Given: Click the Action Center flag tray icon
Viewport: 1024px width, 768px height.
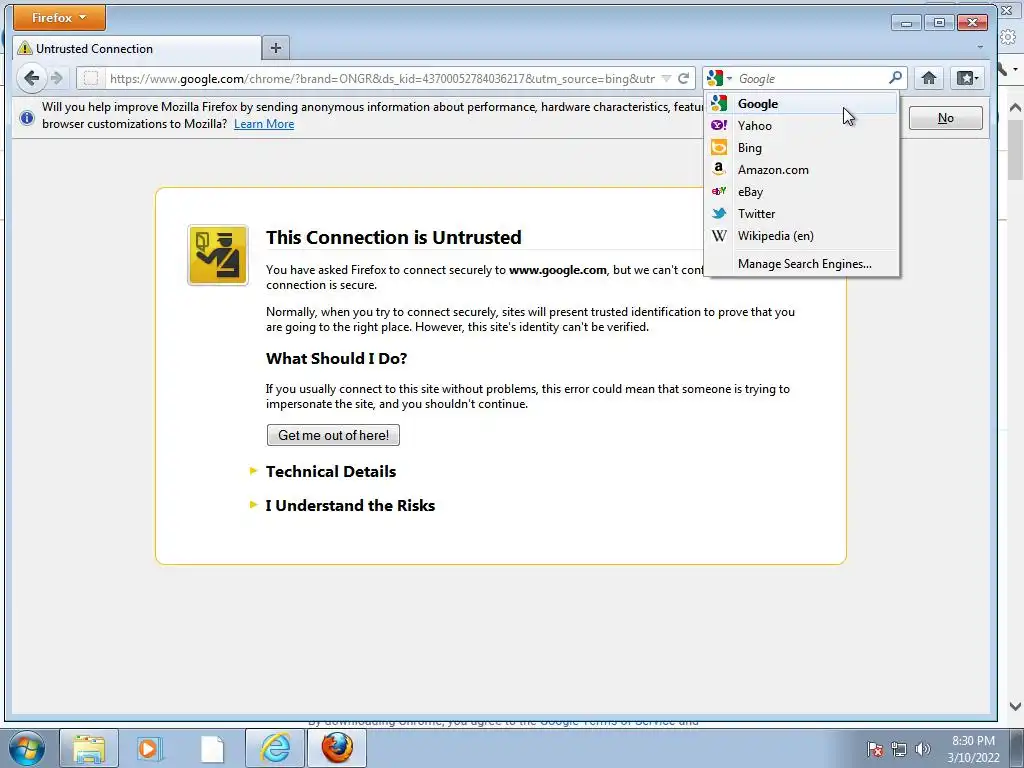Looking at the screenshot, I should click(x=875, y=749).
